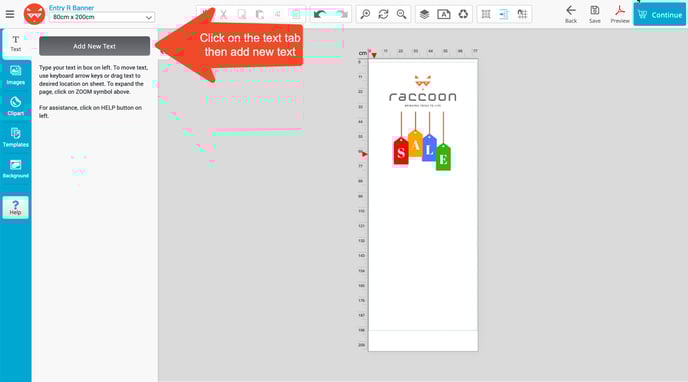Click the refresh view icon
The image size is (688, 382).
click(383, 14)
